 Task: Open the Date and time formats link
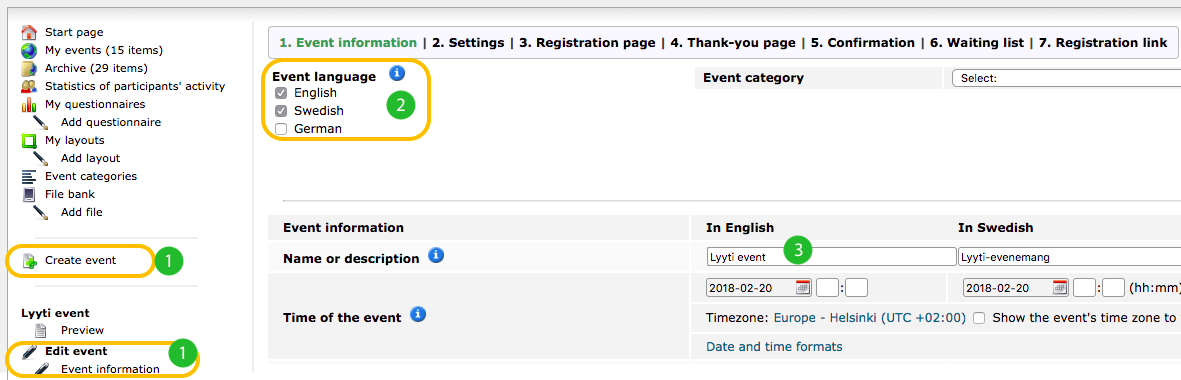[x=774, y=347]
